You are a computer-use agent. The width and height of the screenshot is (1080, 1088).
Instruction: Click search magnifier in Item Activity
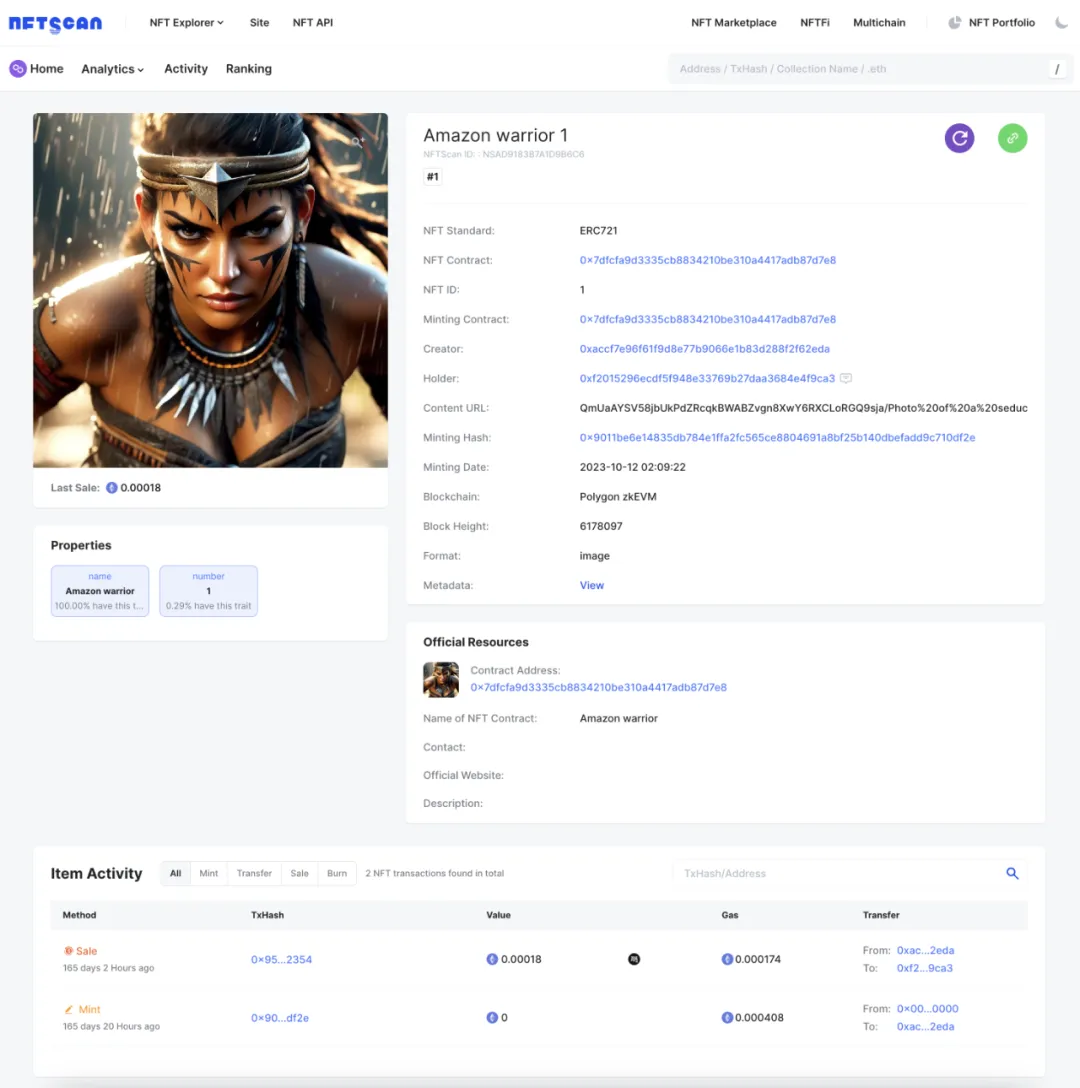(1012, 873)
